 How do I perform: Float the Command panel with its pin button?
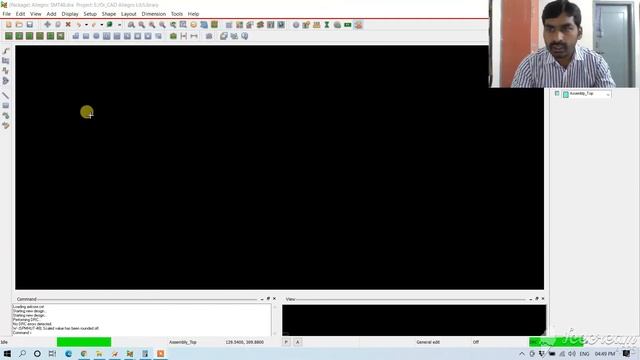268,299
